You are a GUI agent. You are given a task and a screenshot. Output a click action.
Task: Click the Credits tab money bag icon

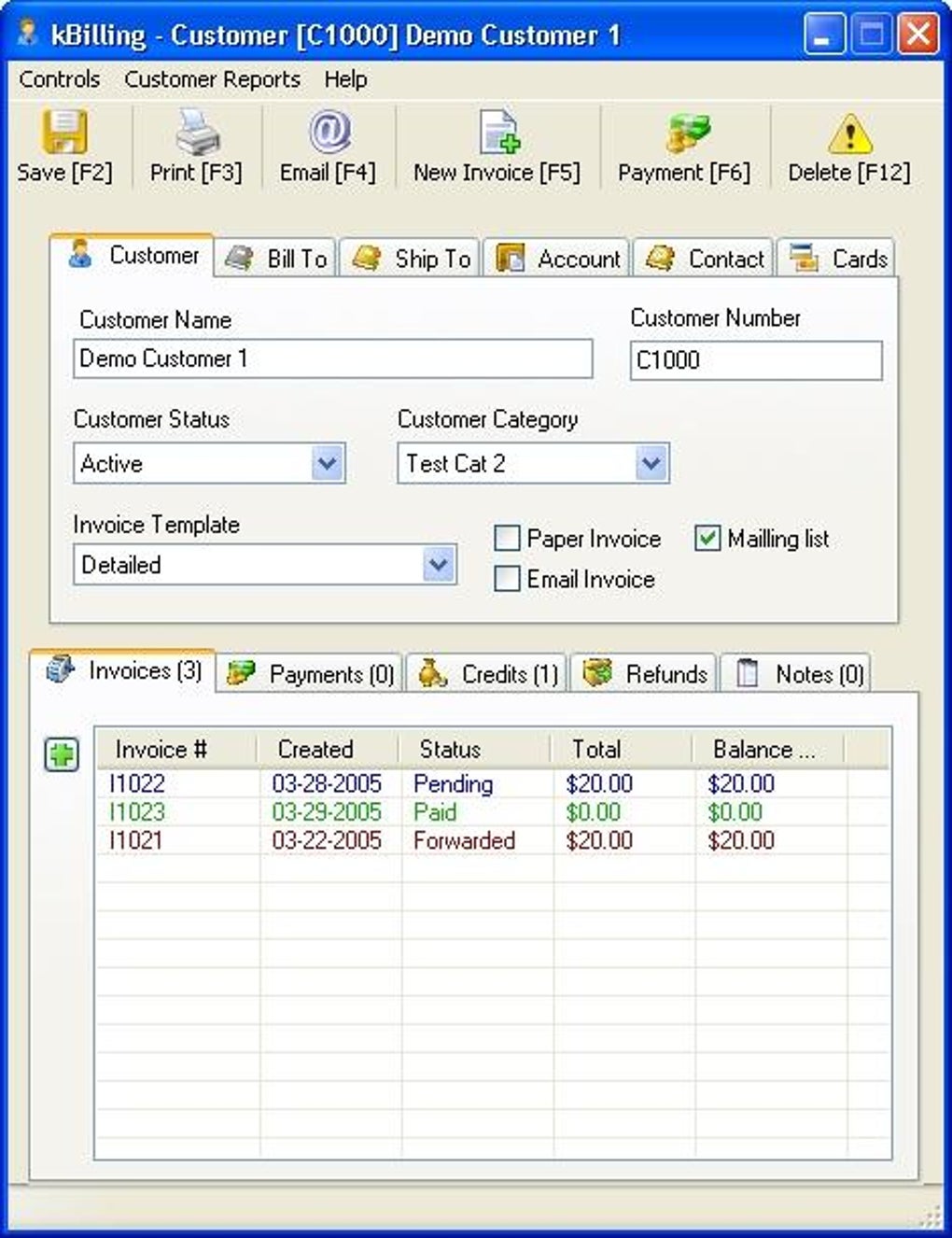(432, 673)
